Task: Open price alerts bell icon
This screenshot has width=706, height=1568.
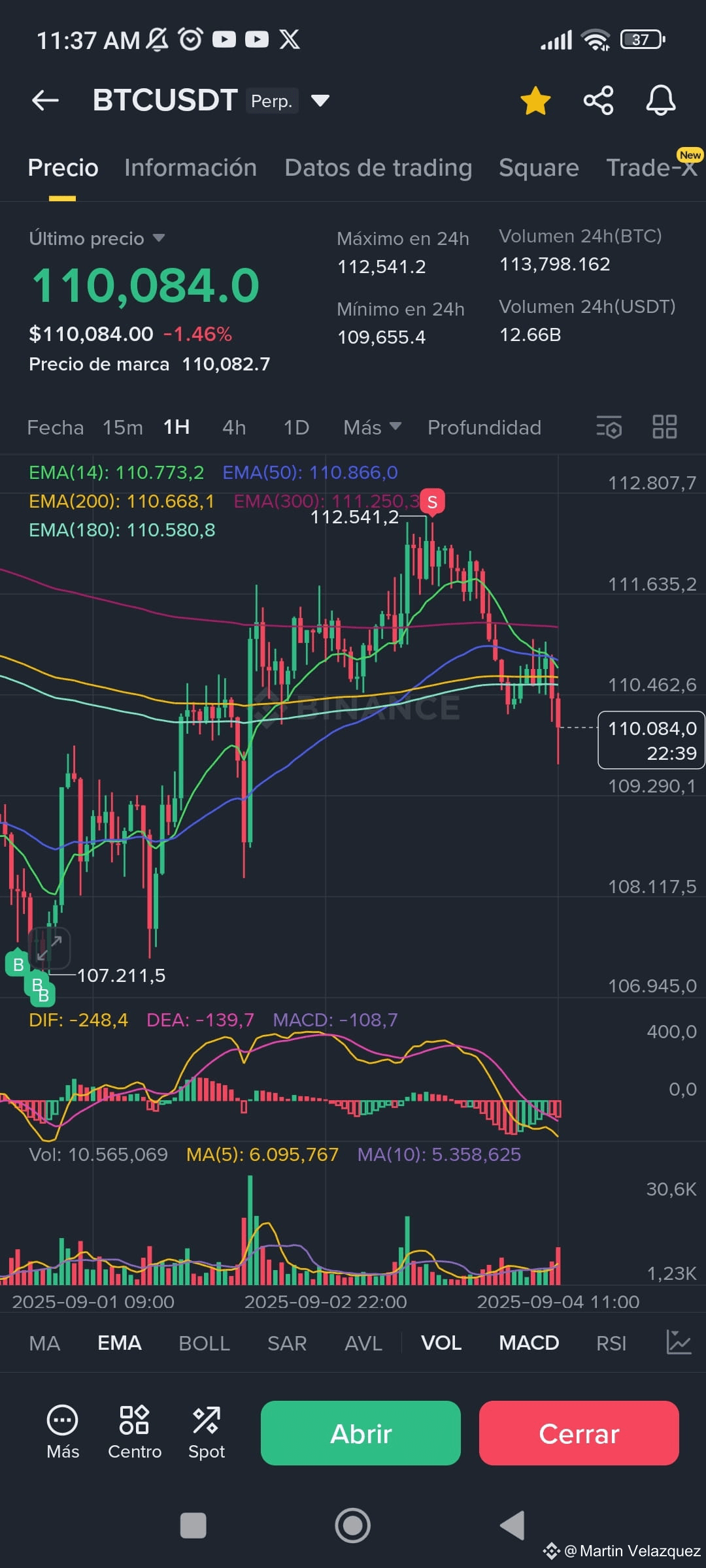Action: pos(661,101)
